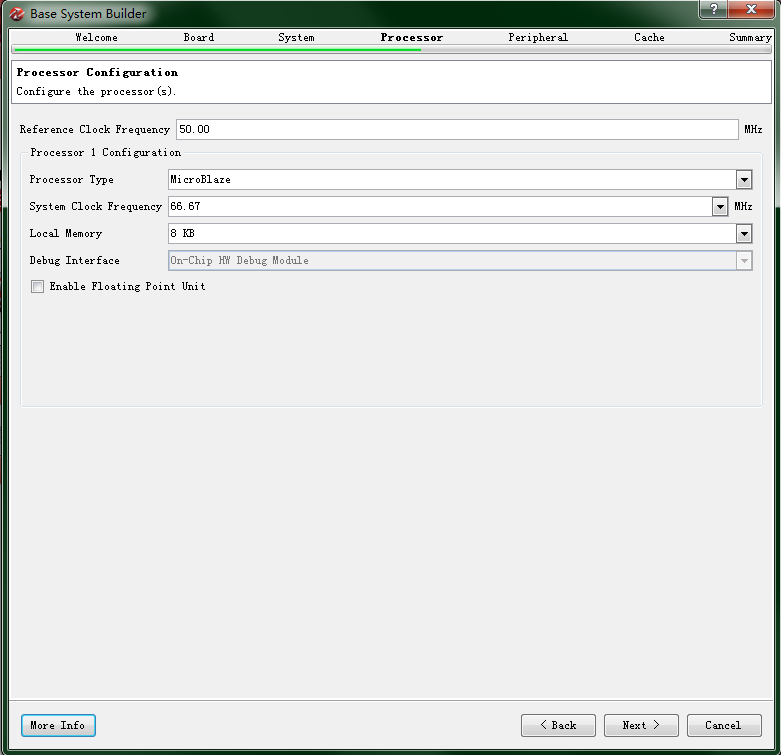This screenshot has width=781, height=755.
Task: Click the Debug Interface label
Action: [x=75, y=260]
